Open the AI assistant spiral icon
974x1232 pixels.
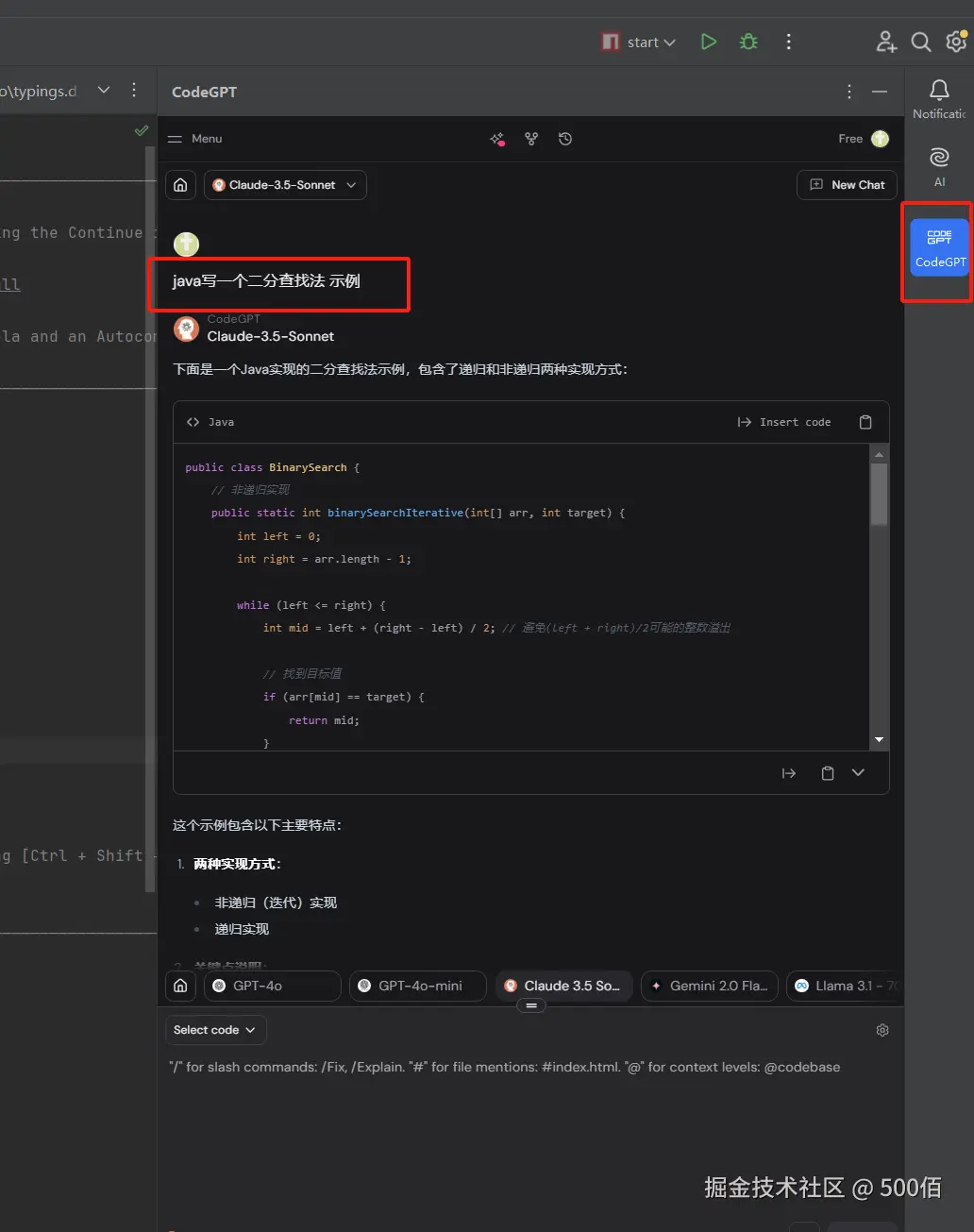coord(939,166)
